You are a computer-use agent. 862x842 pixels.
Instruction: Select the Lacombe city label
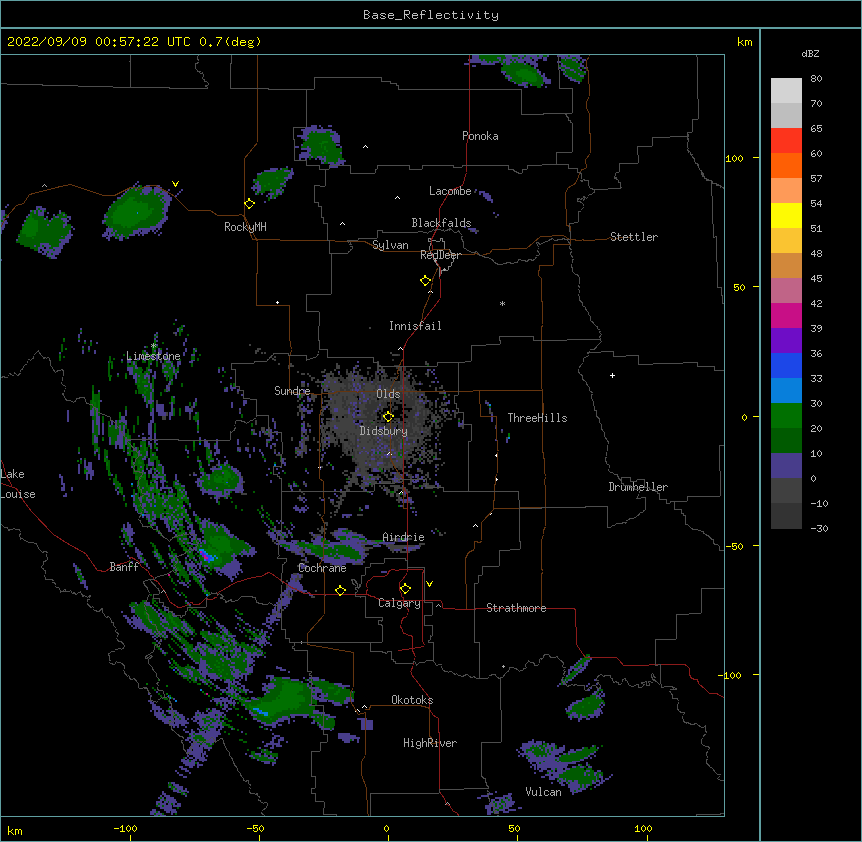pos(450,191)
